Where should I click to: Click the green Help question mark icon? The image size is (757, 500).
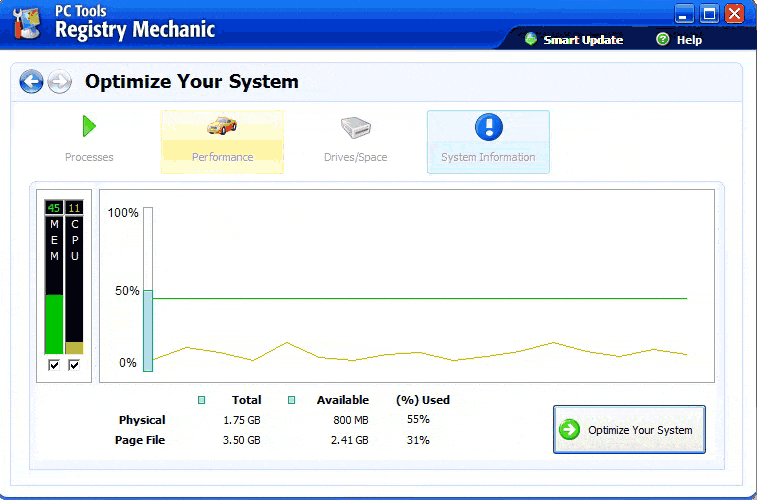pos(663,39)
